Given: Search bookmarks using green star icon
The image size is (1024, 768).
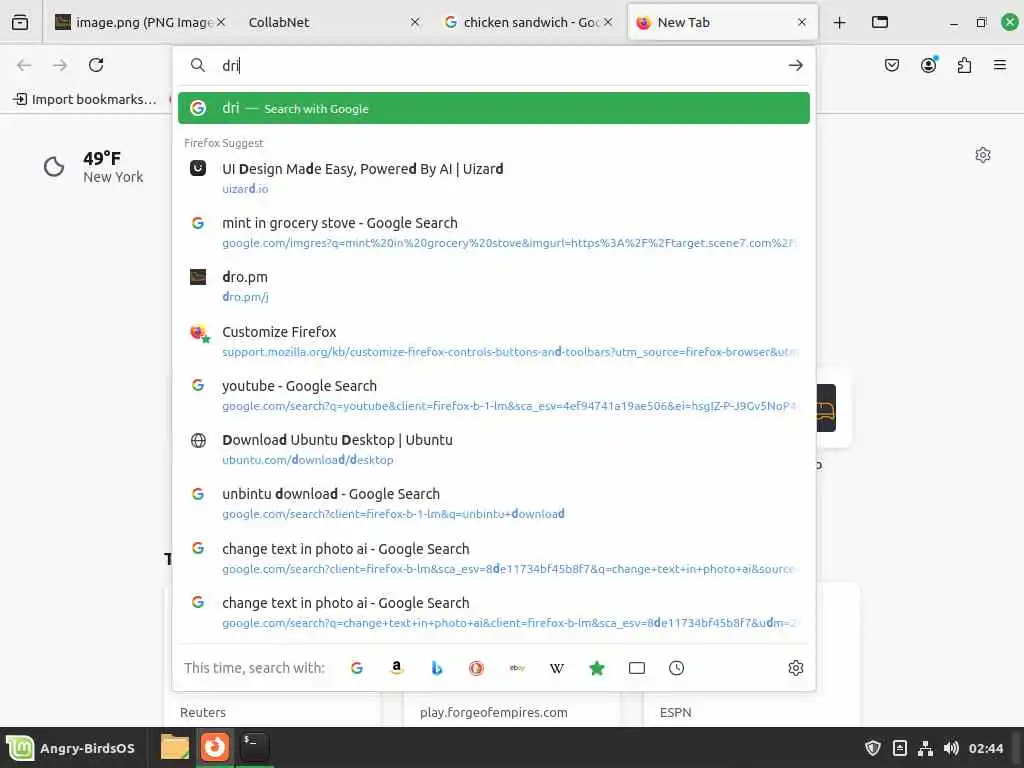Looking at the screenshot, I should [596, 667].
